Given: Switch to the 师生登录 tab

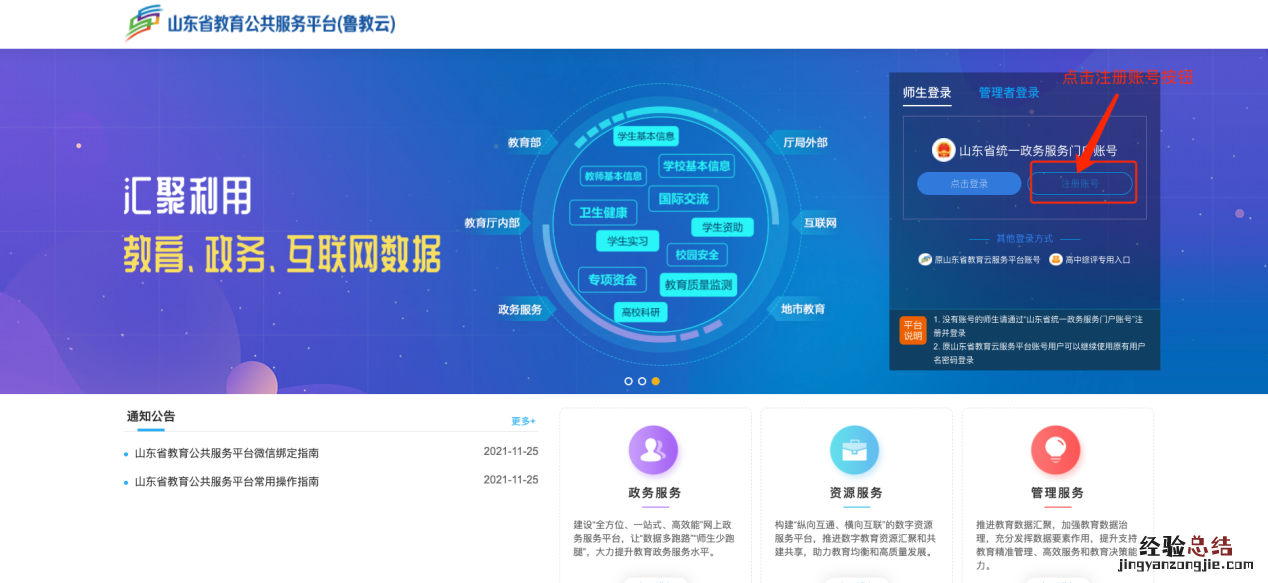Looking at the screenshot, I should pyautogui.click(x=925, y=92).
